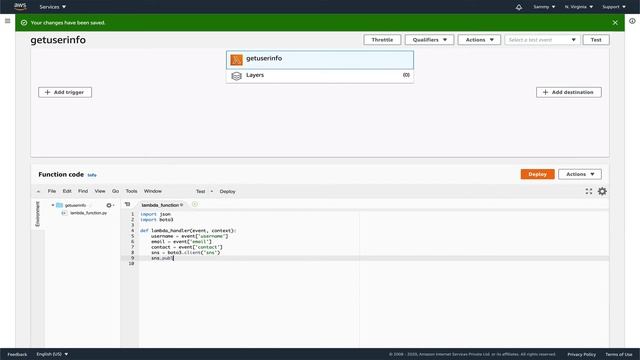Click the top Test button
Screen dimensions: 640x360
click(x=596, y=40)
